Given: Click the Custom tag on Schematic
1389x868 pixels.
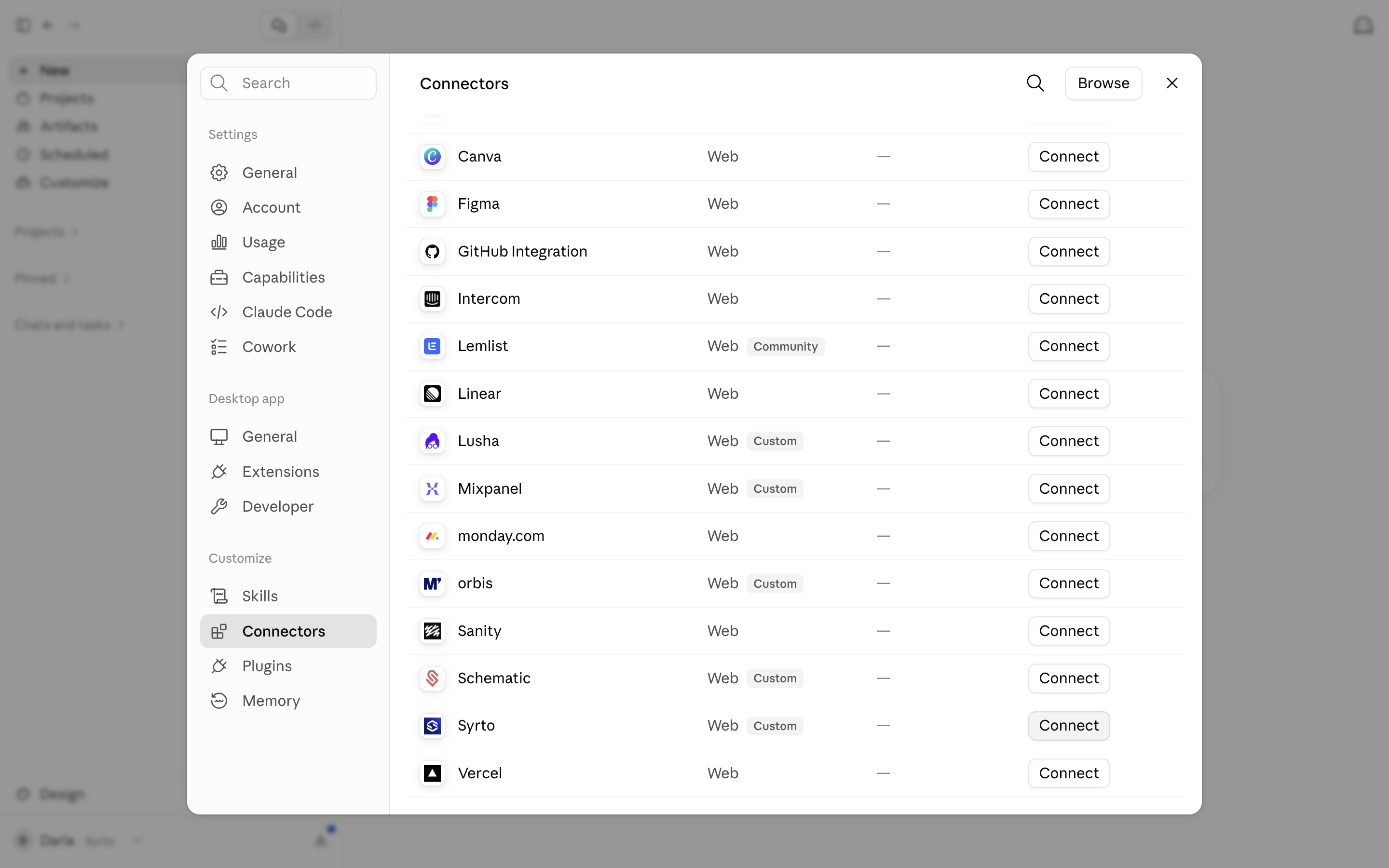Looking at the screenshot, I should [775, 678].
